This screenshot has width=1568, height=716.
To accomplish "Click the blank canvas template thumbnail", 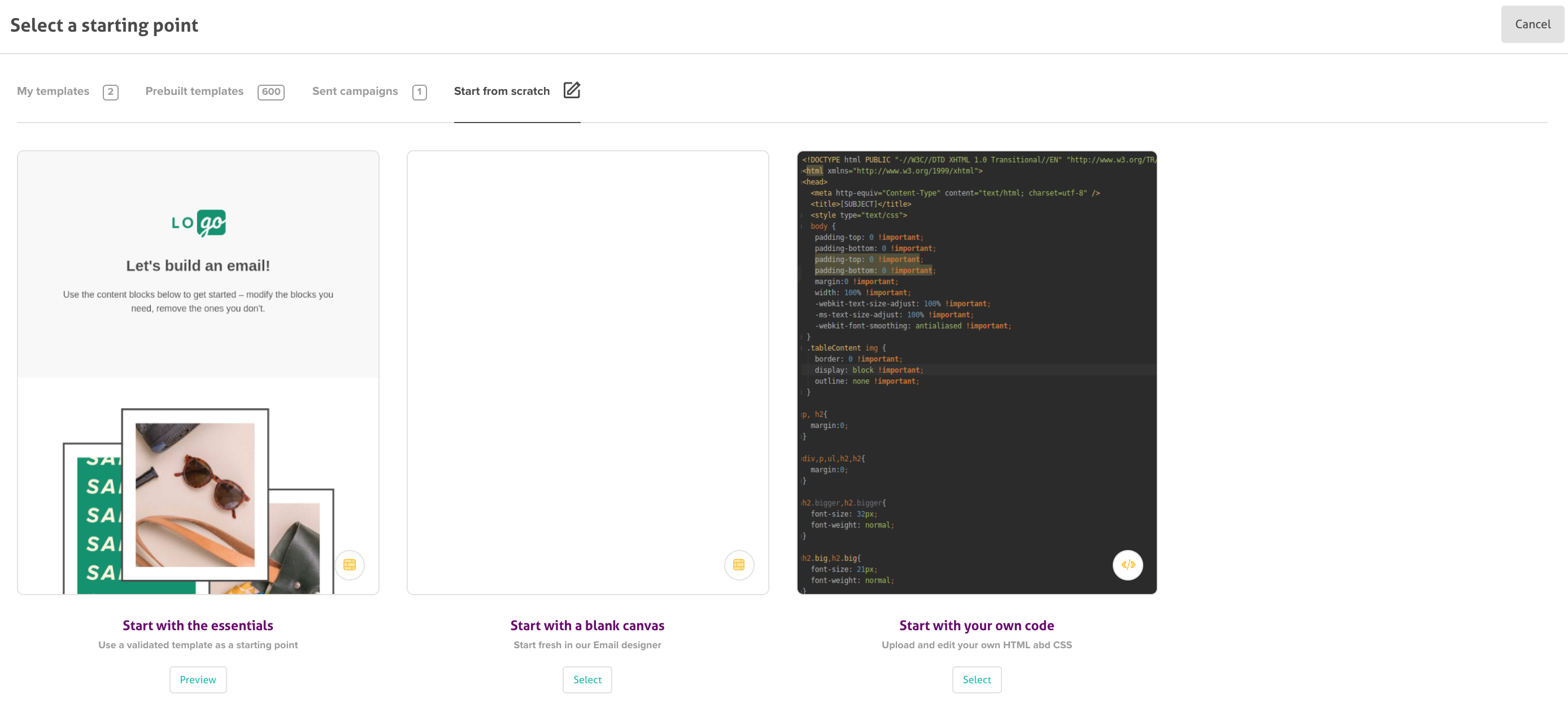I will click(x=587, y=365).
